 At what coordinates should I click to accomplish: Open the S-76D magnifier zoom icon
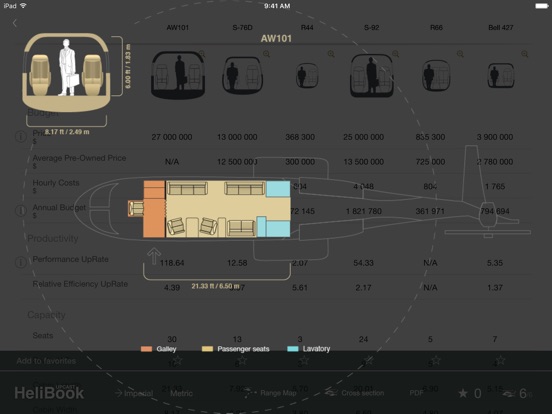click(x=266, y=54)
